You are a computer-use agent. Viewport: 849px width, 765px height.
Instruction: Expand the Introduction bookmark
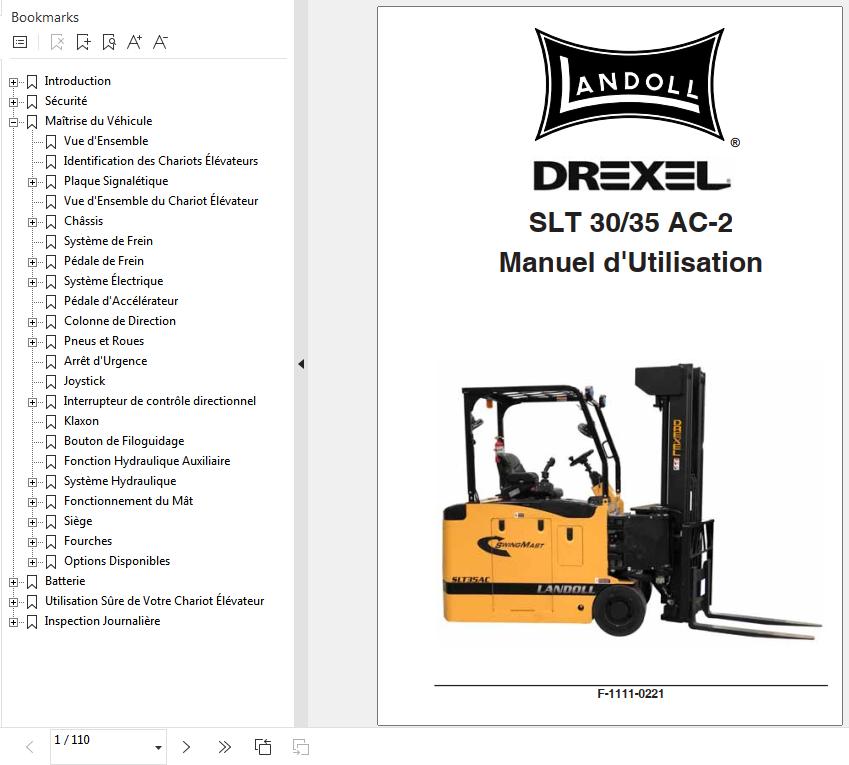[14, 82]
